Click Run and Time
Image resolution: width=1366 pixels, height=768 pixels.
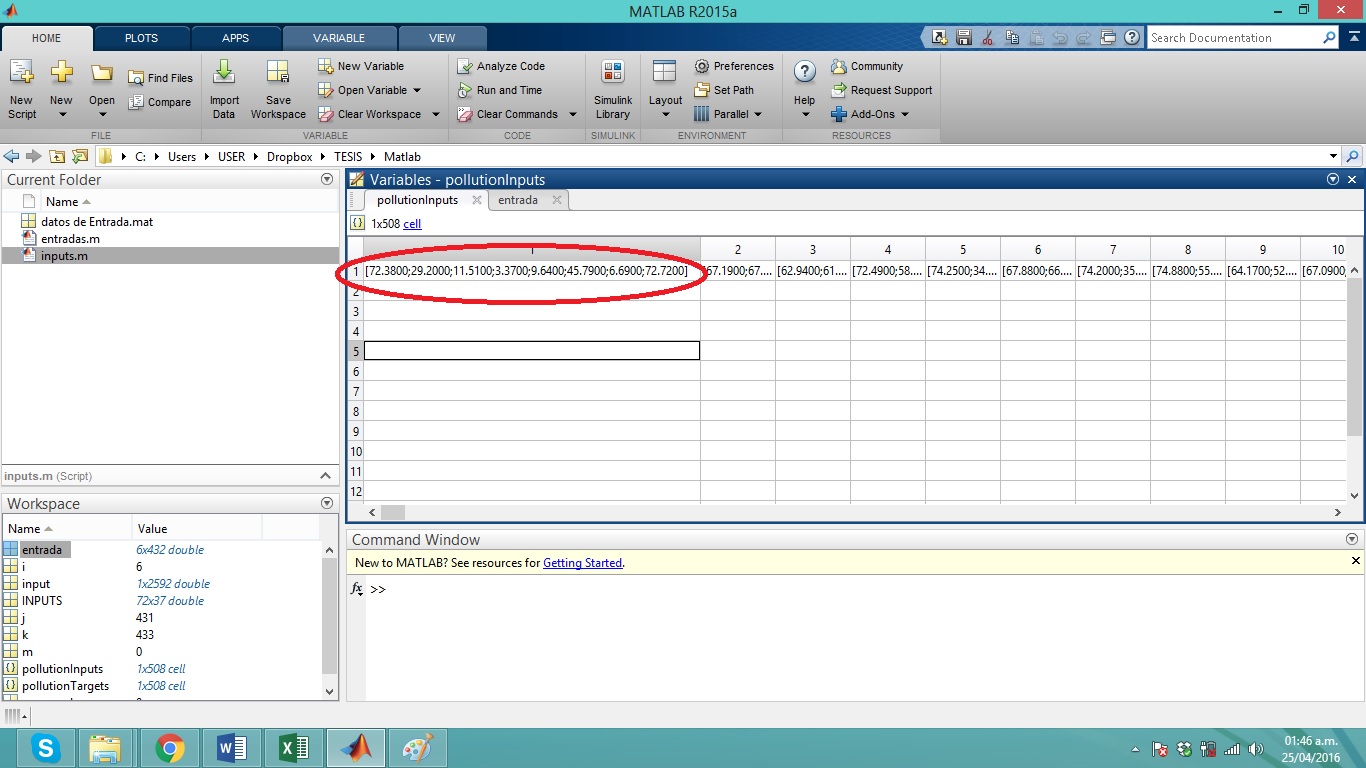[499, 90]
